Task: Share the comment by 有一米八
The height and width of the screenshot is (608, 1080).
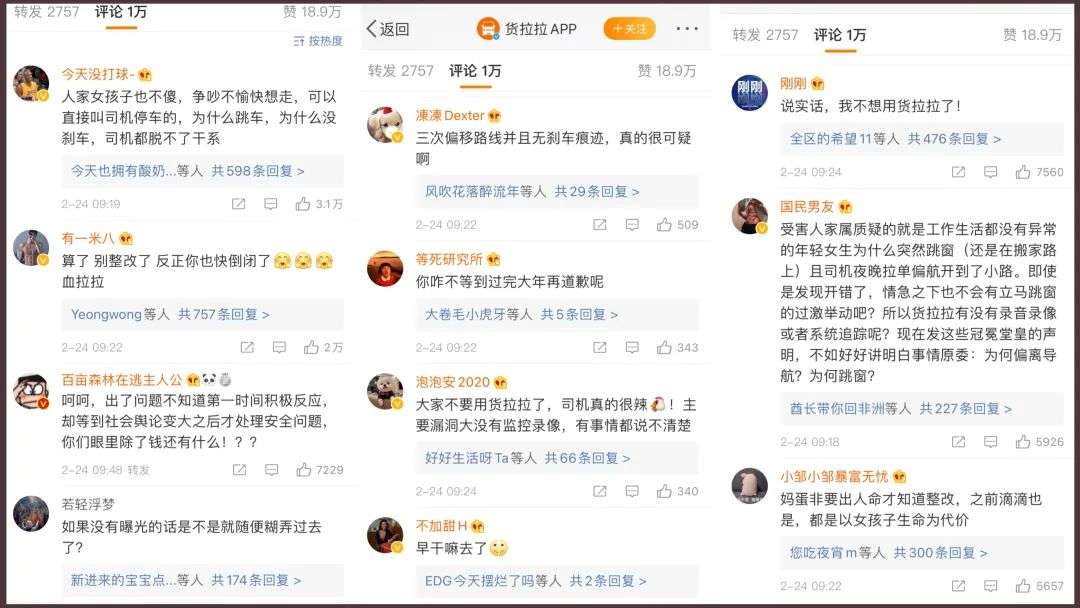Action: click(x=247, y=348)
